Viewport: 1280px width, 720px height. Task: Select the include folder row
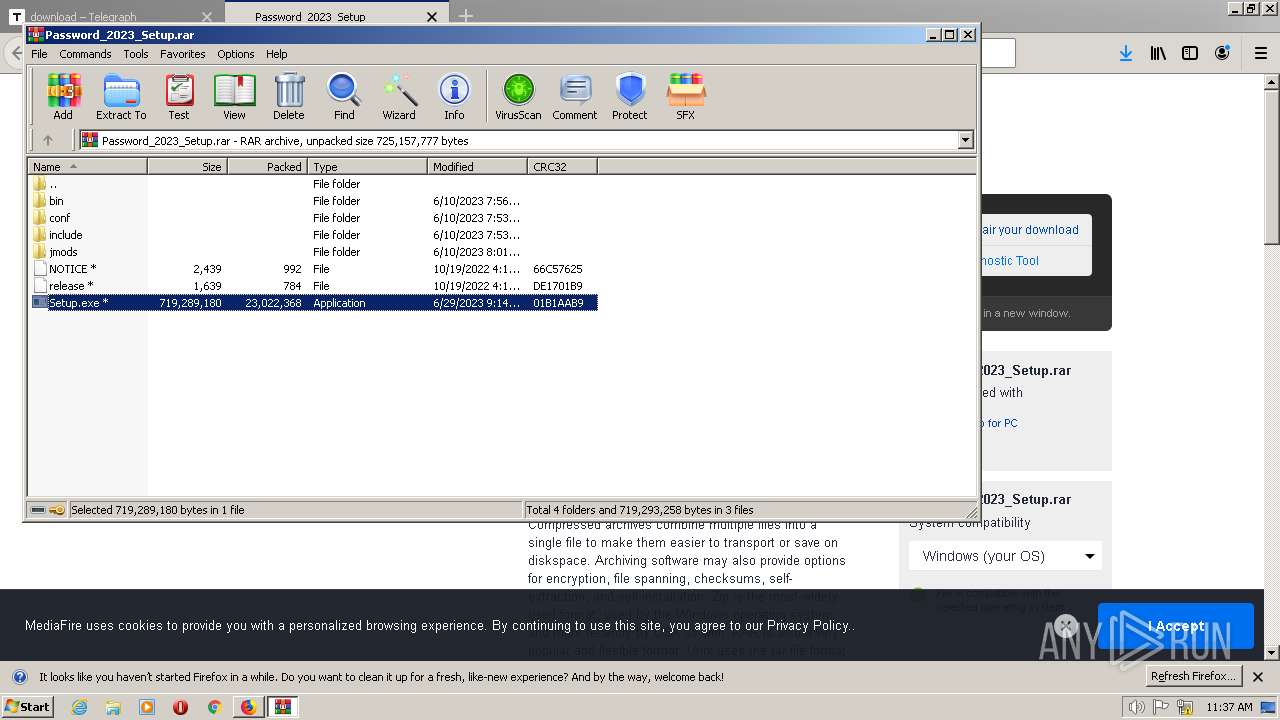click(x=312, y=235)
